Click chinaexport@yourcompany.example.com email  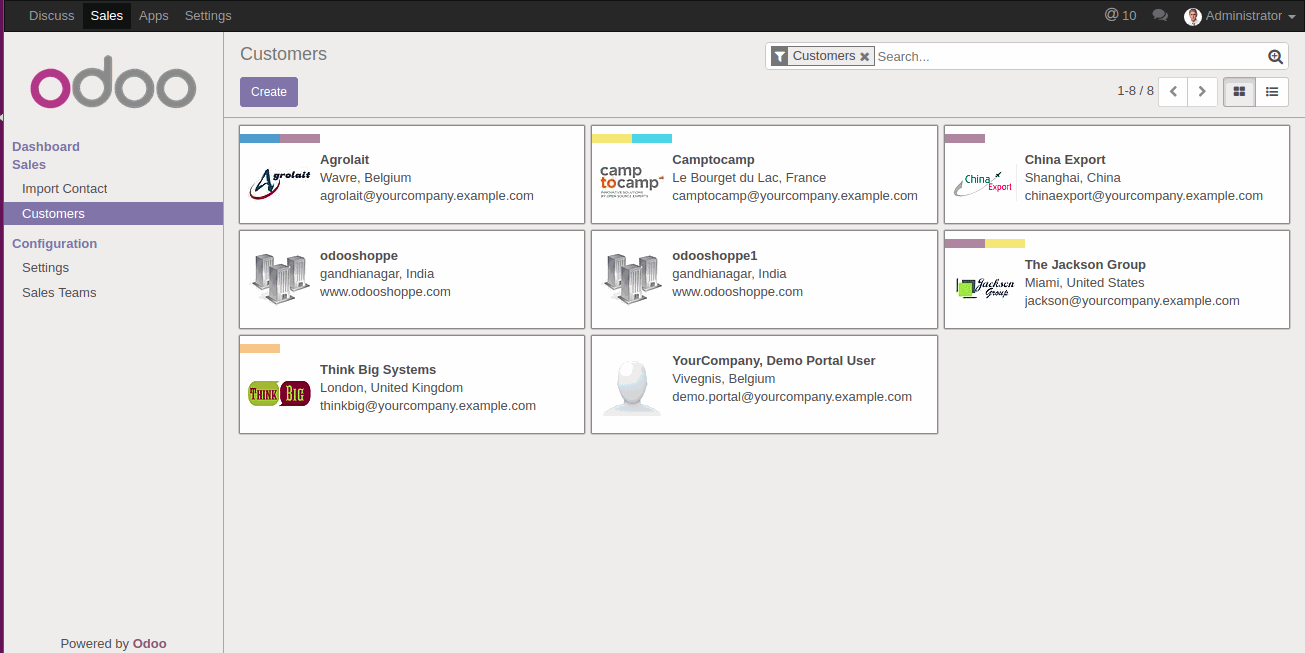1144,196
